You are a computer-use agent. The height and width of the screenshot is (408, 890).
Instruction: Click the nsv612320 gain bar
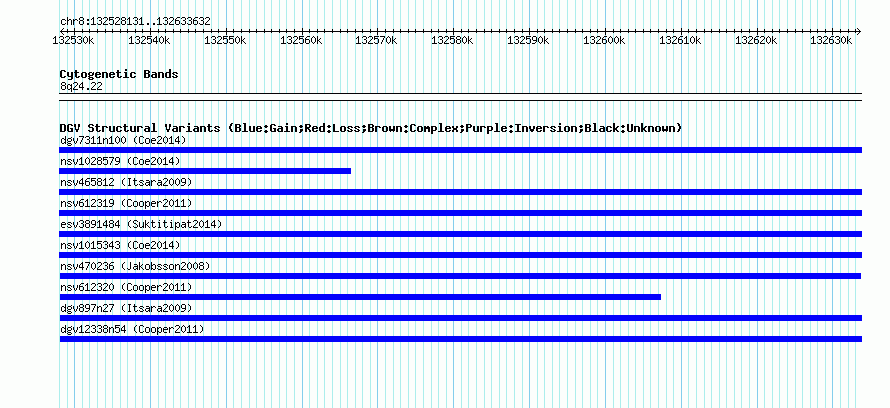(x=360, y=297)
